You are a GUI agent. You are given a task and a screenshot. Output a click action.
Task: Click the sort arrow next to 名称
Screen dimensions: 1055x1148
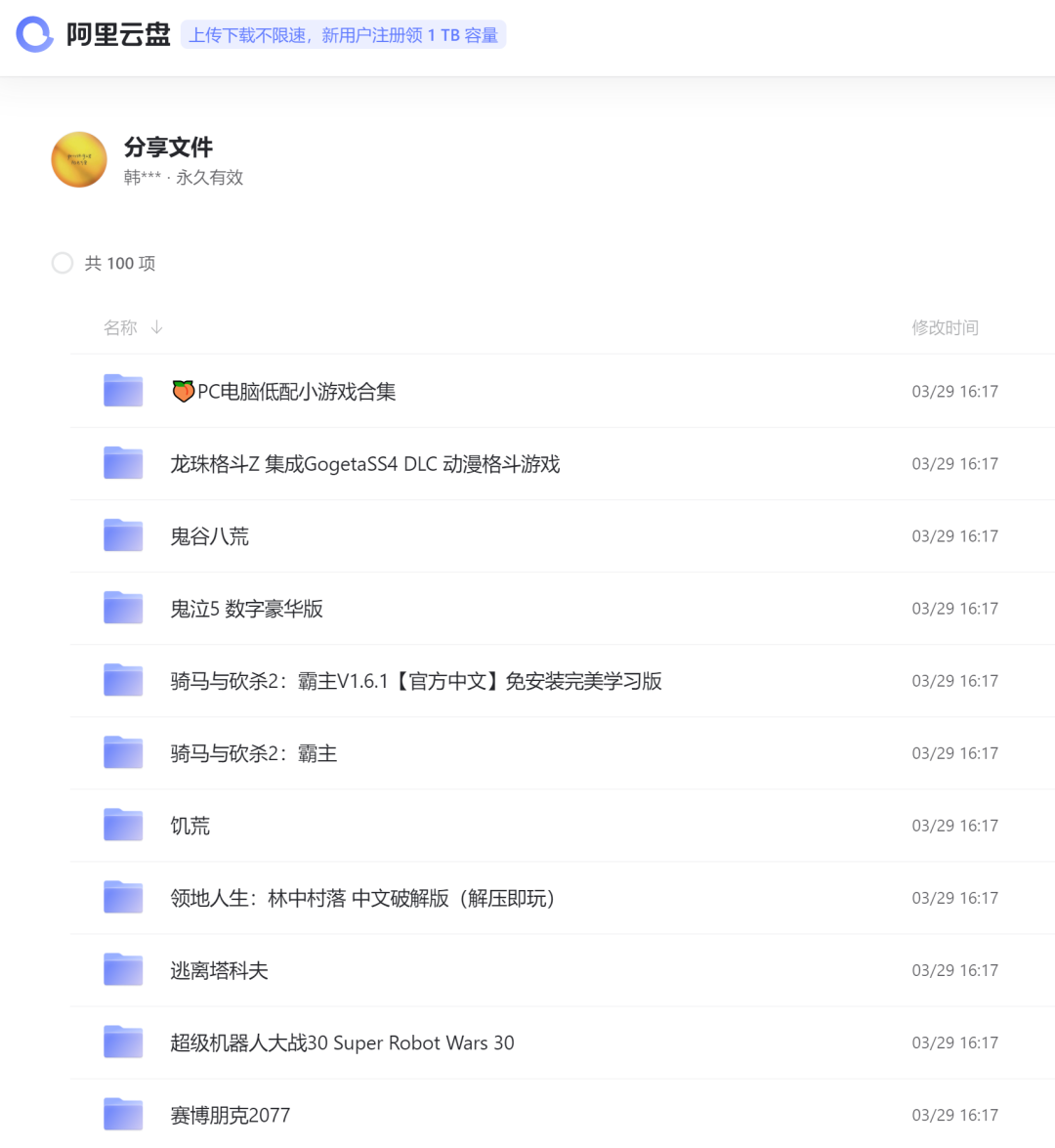(156, 327)
